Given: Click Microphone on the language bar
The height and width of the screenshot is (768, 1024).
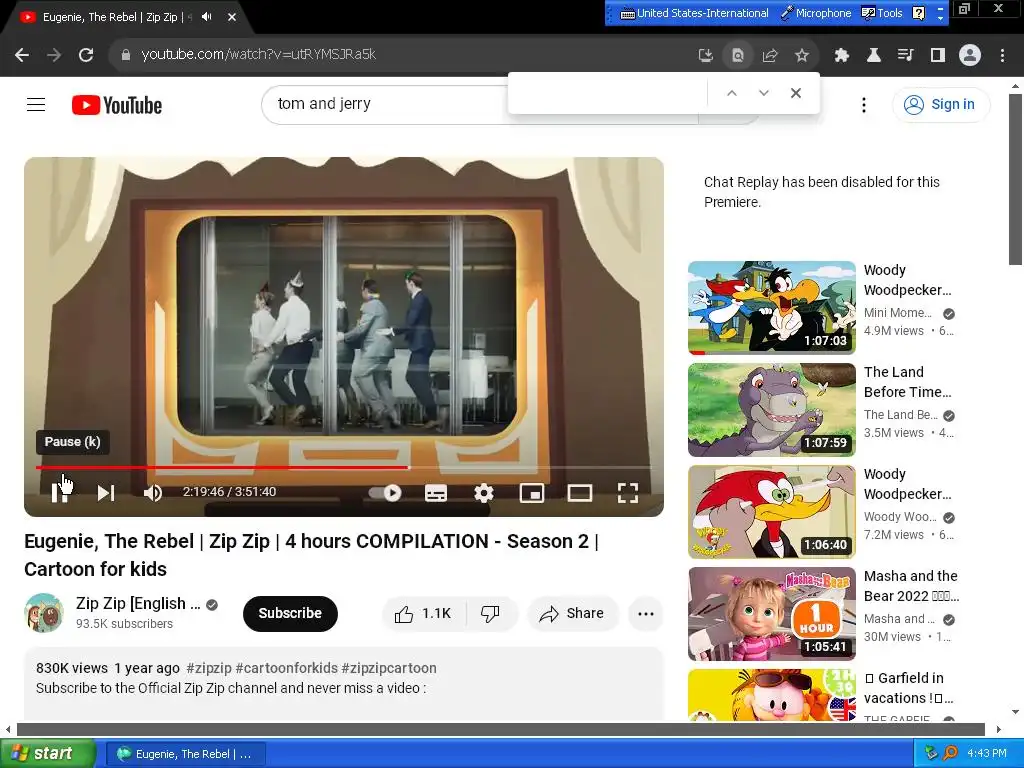Looking at the screenshot, I should (816, 13).
